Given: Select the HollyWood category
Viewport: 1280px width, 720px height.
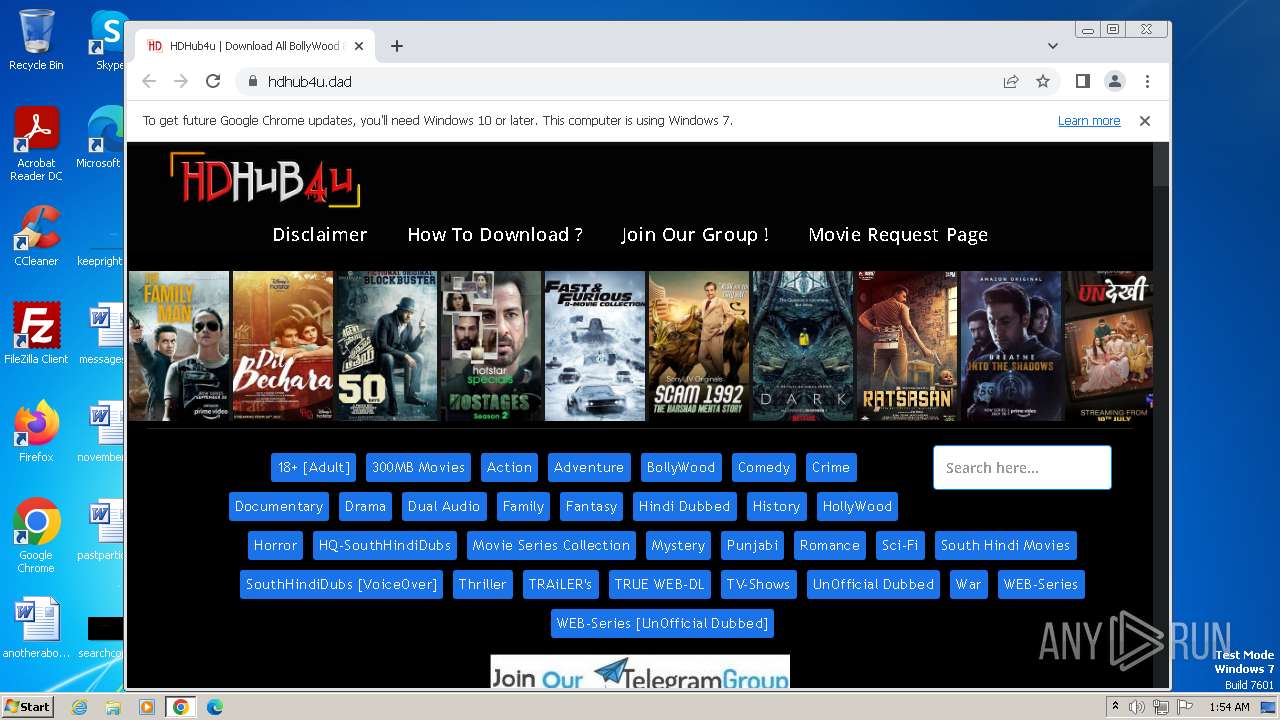Looking at the screenshot, I should point(857,507).
